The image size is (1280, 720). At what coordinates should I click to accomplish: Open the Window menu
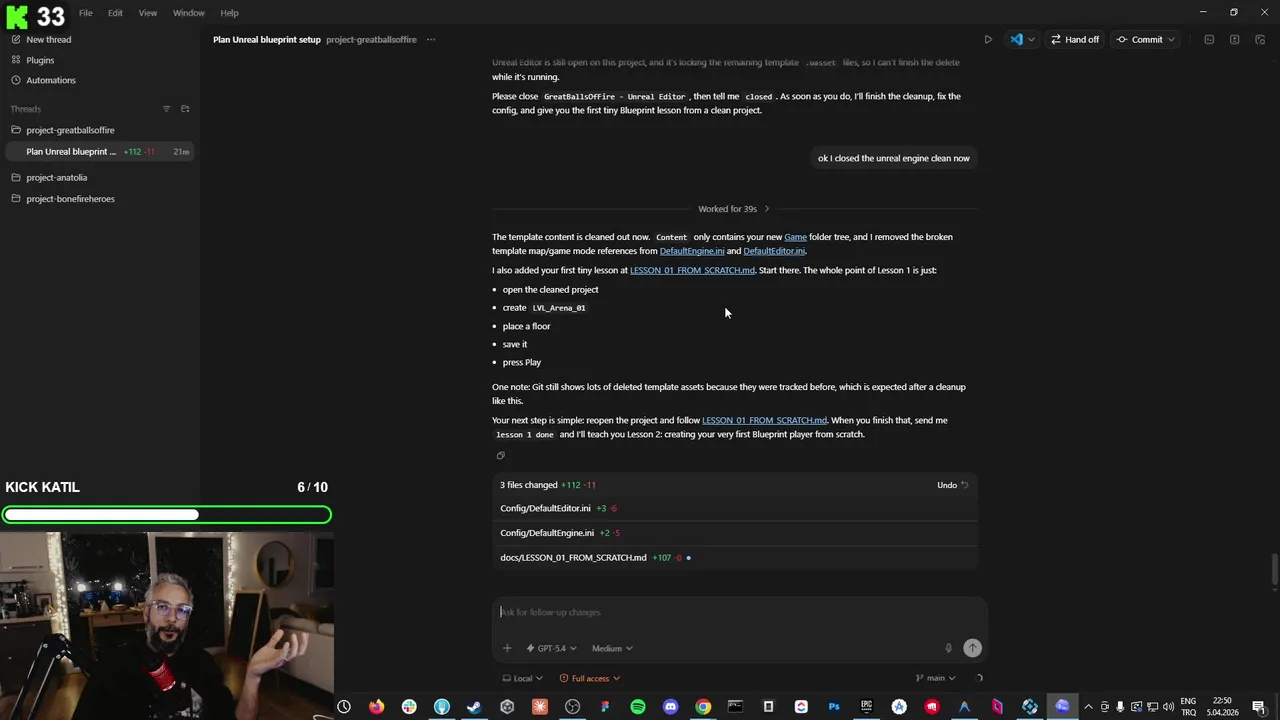[188, 13]
